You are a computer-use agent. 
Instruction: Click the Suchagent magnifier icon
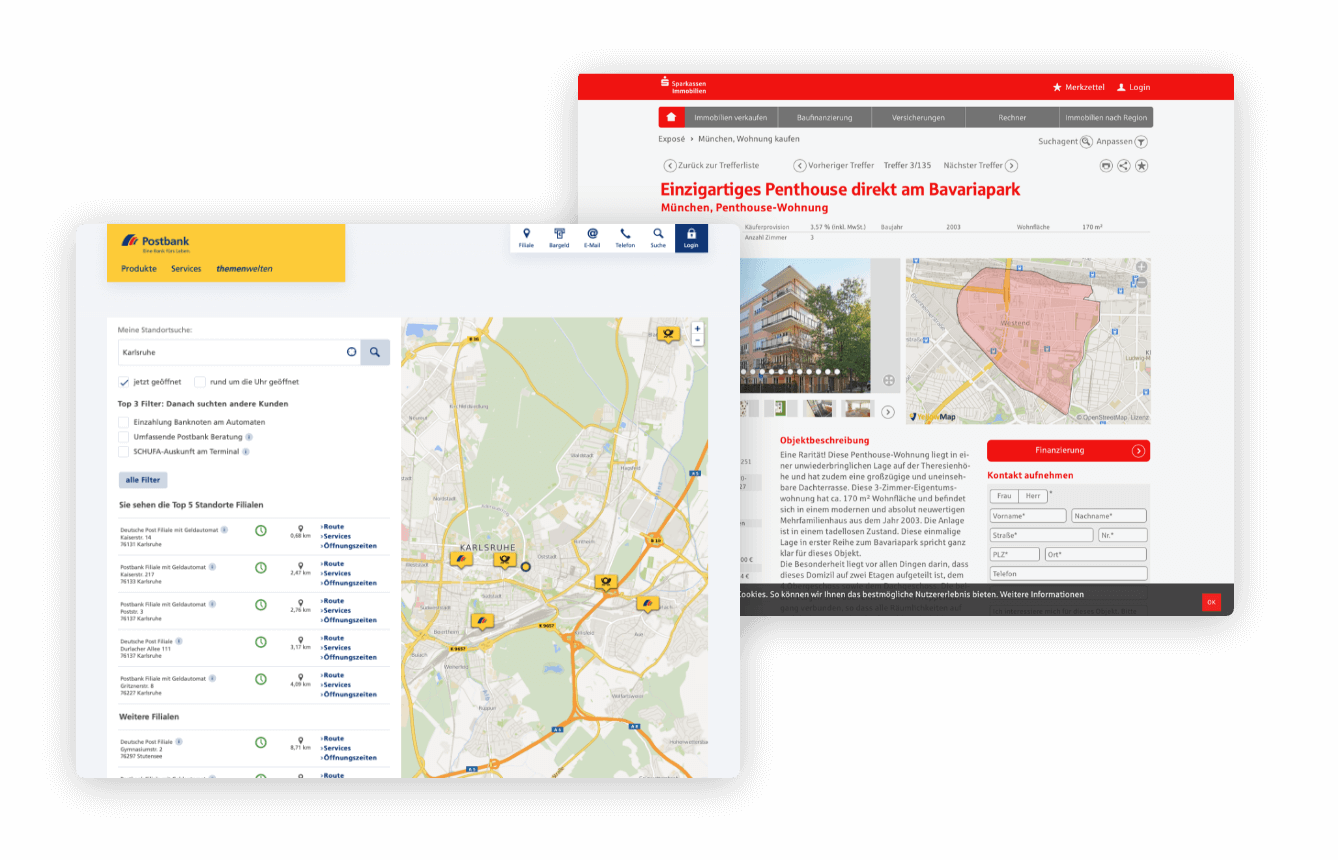coord(1086,142)
